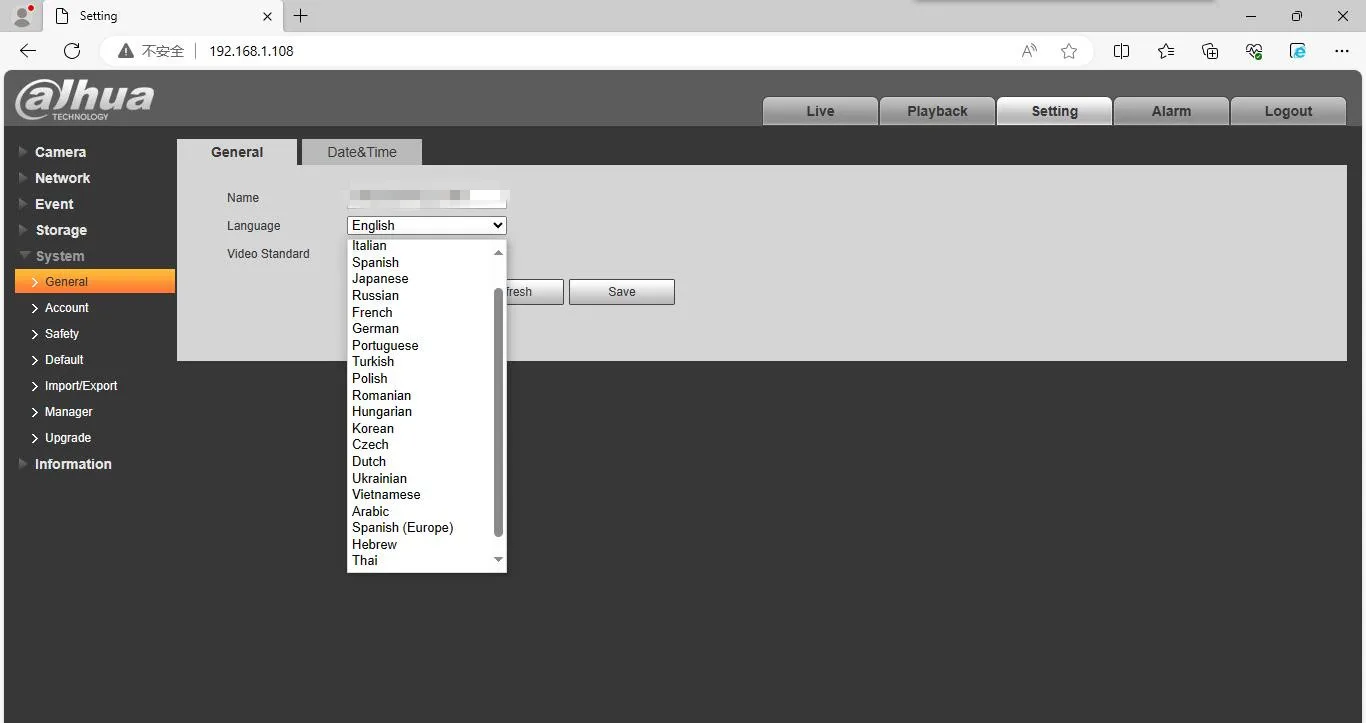Click the address bar URL 192.168.1.108
This screenshot has width=1366, height=723.
tap(251, 51)
